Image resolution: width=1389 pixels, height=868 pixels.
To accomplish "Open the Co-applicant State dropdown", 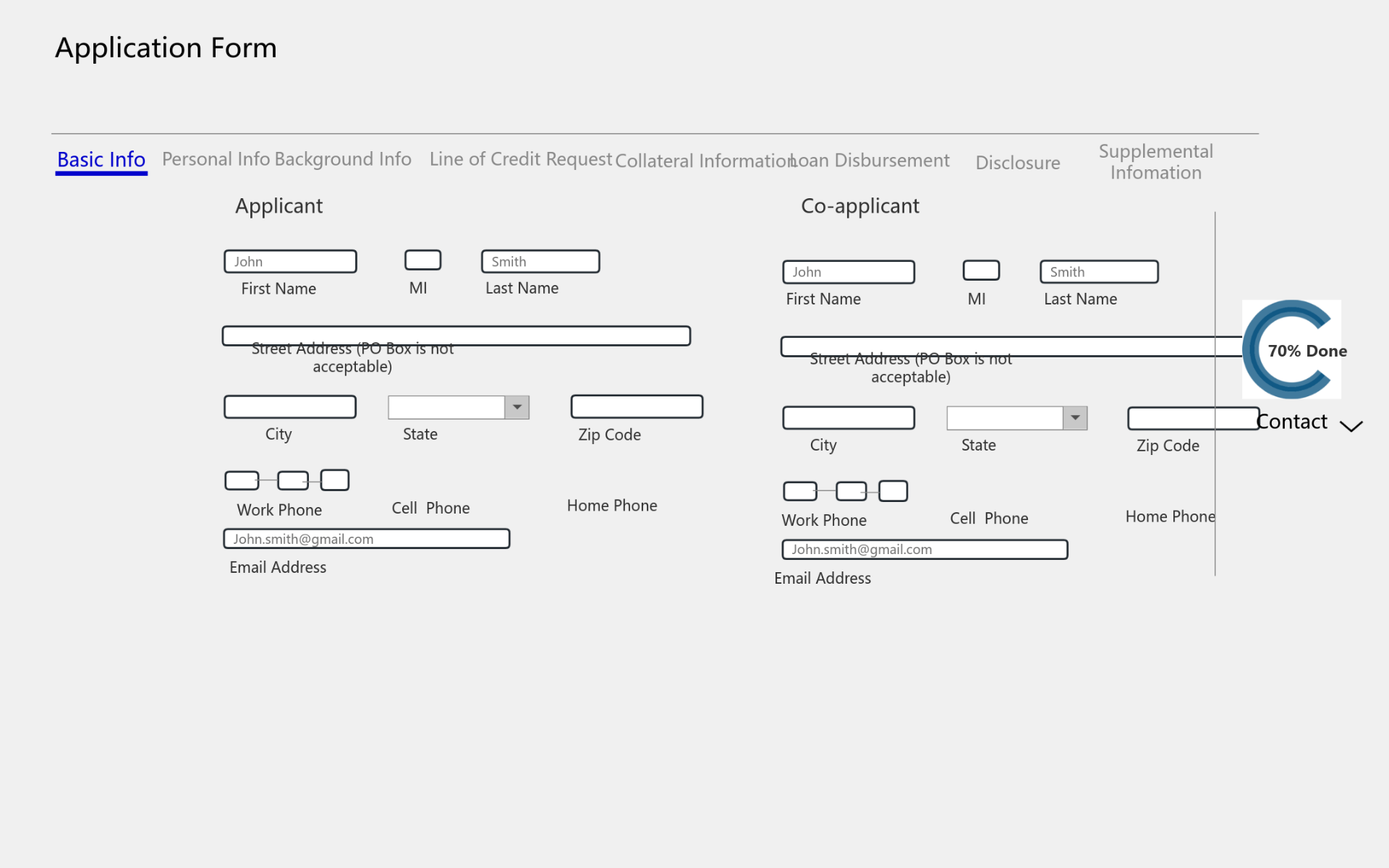I will click(1074, 418).
